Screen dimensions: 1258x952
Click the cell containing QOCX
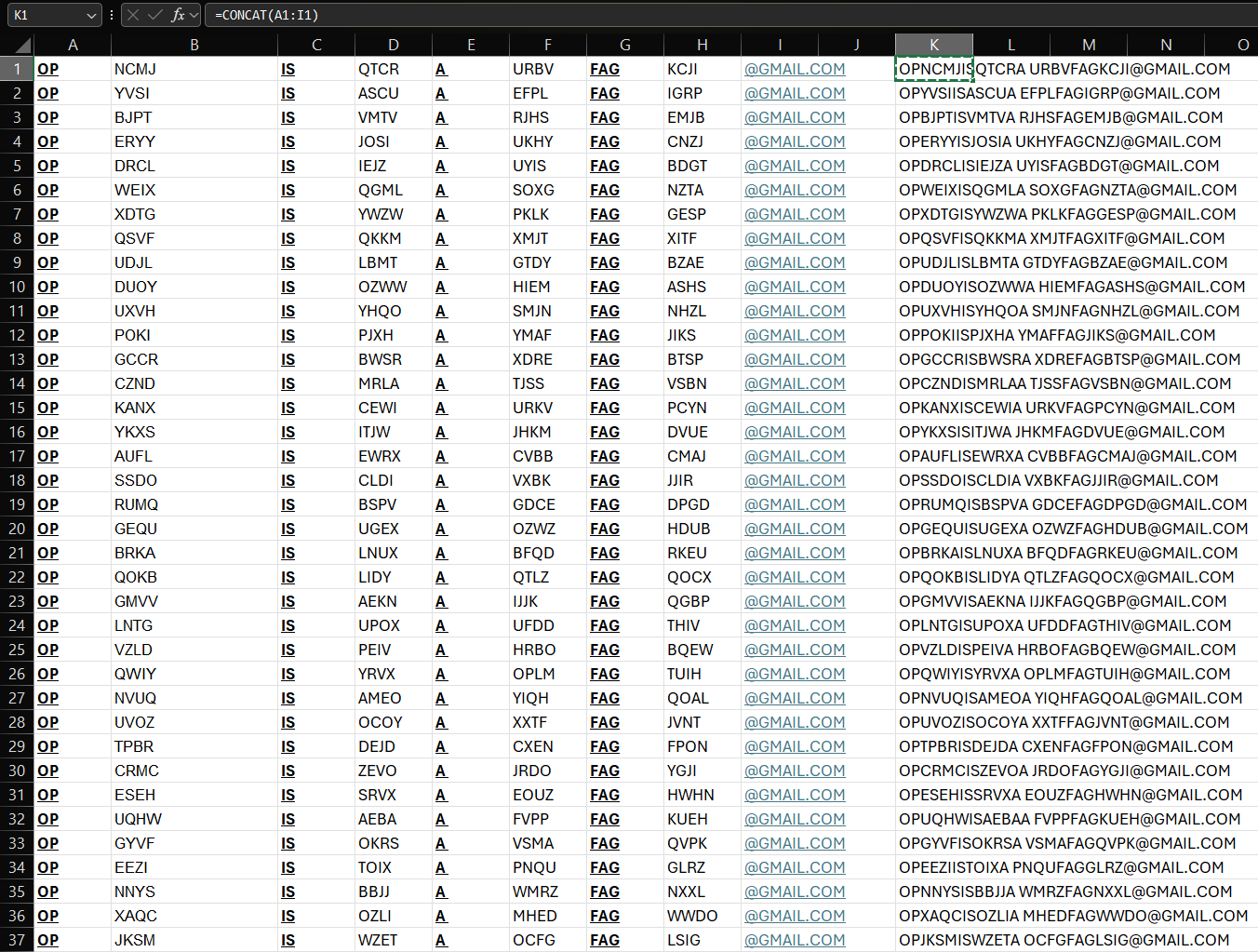click(703, 577)
